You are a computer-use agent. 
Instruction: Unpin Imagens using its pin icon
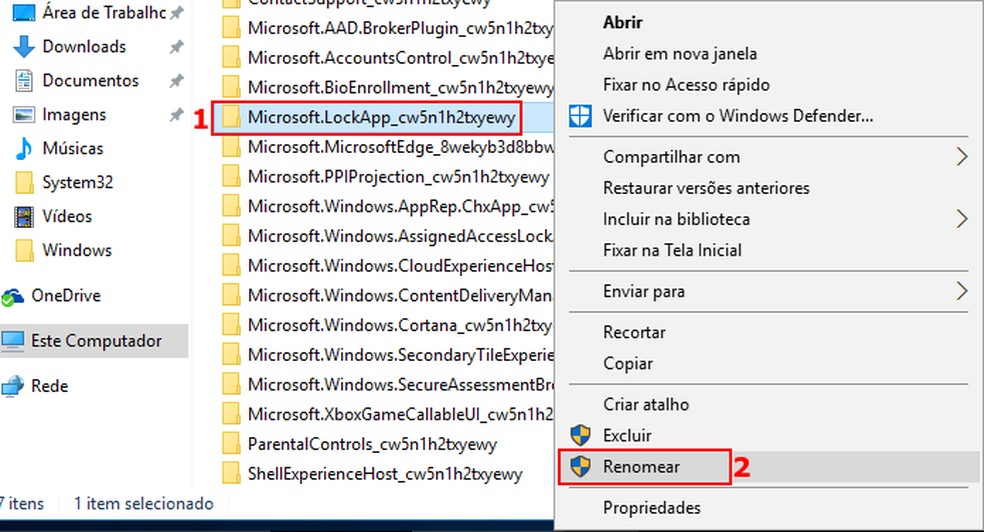point(176,115)
